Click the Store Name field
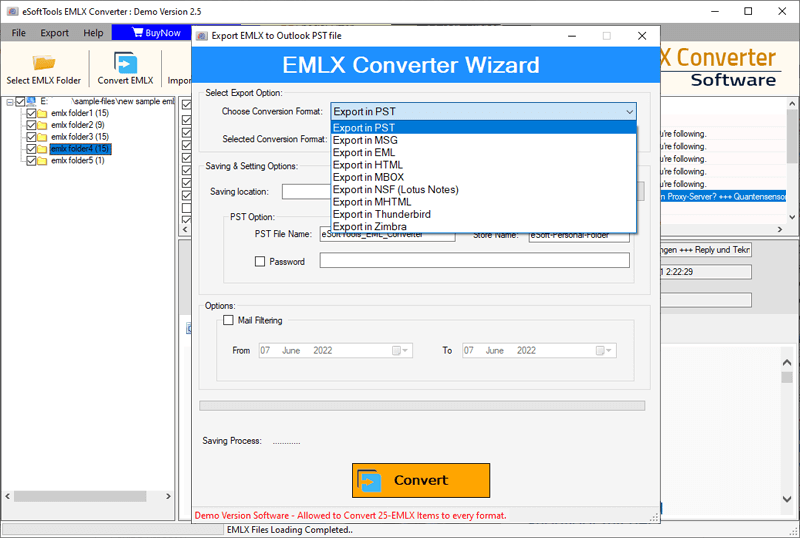 tap(579, 235)
